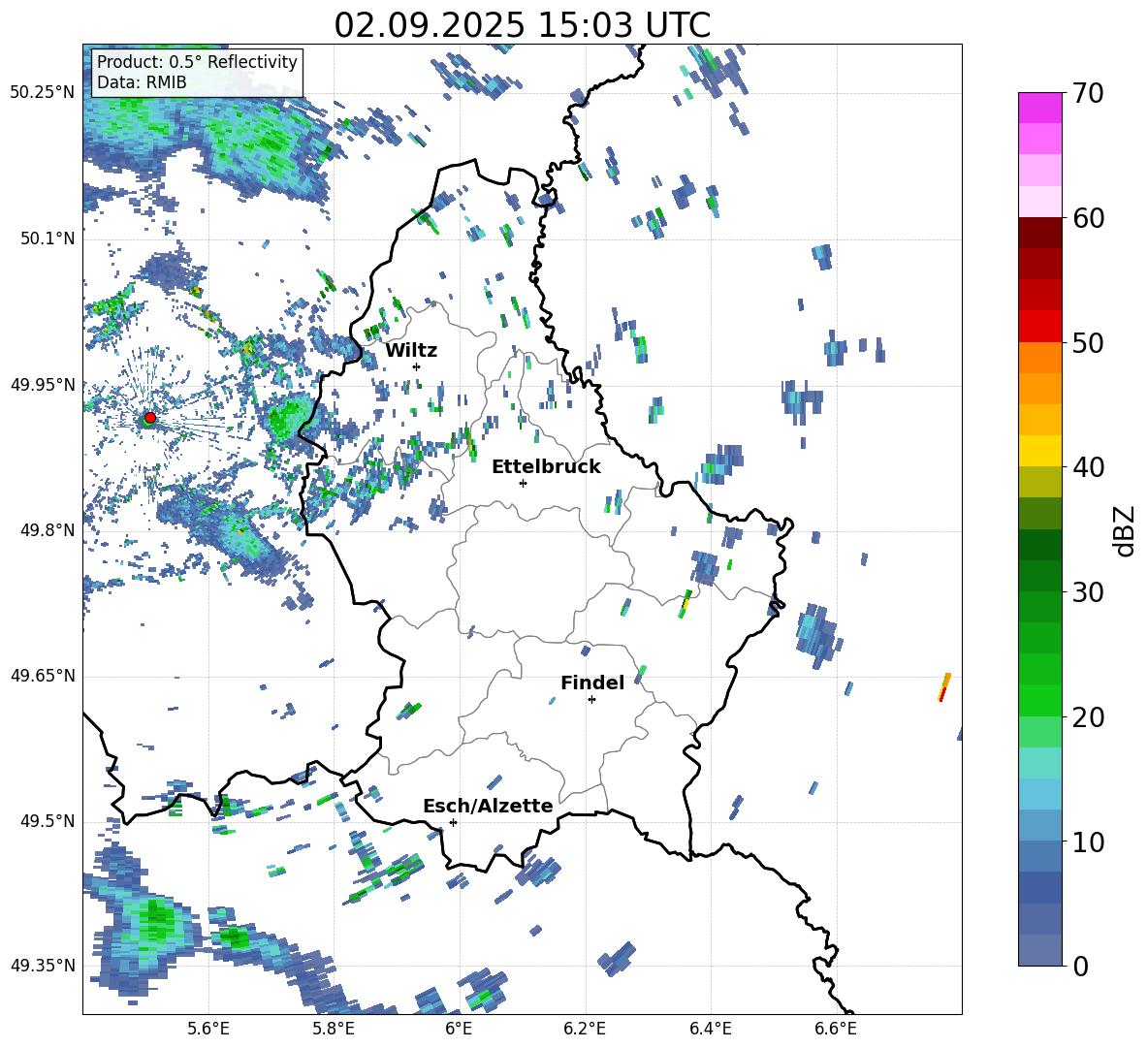Click the 50 tick on the colorbar
The image size is (1148, 1048).
1088,342
